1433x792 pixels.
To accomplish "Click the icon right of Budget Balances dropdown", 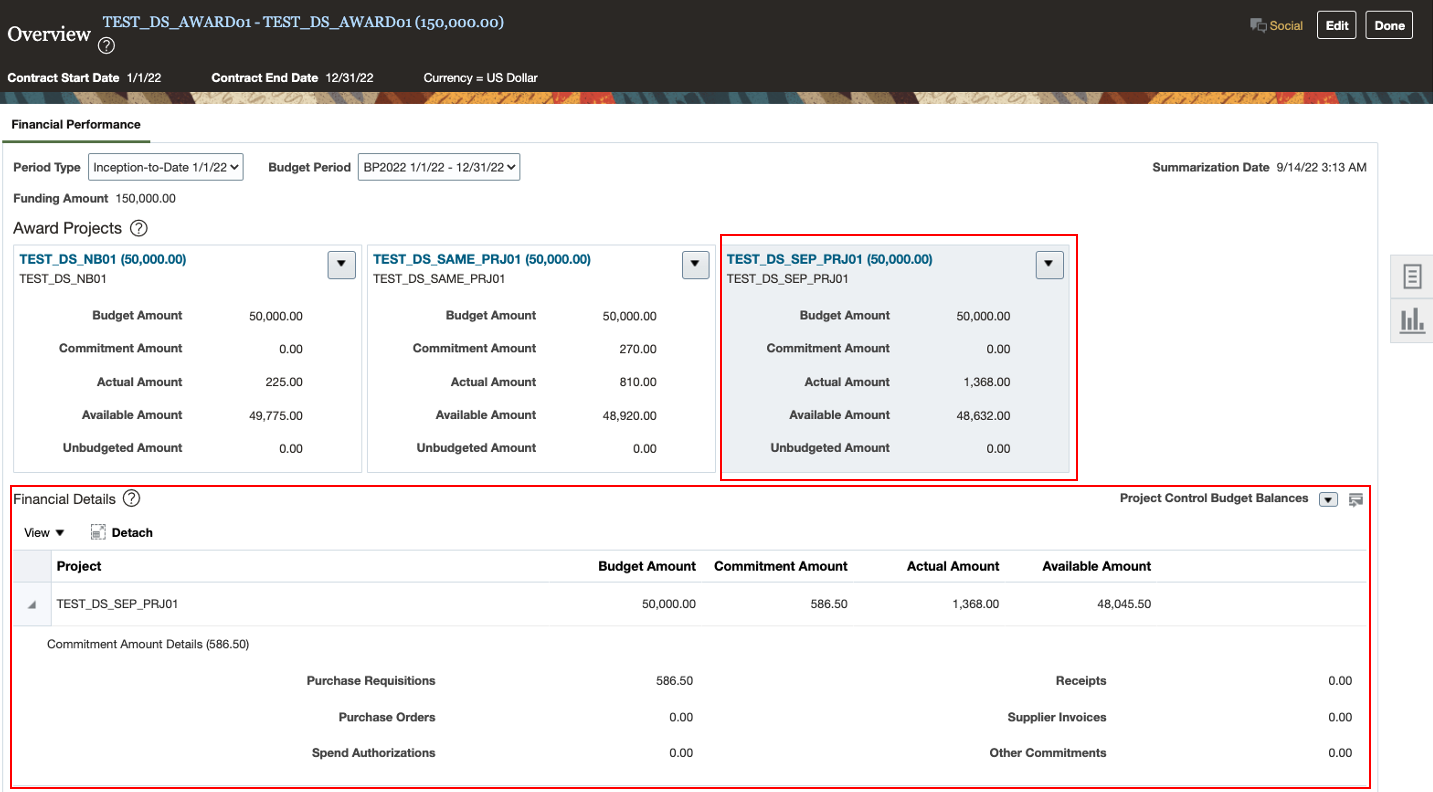I will pos(1356,499).
